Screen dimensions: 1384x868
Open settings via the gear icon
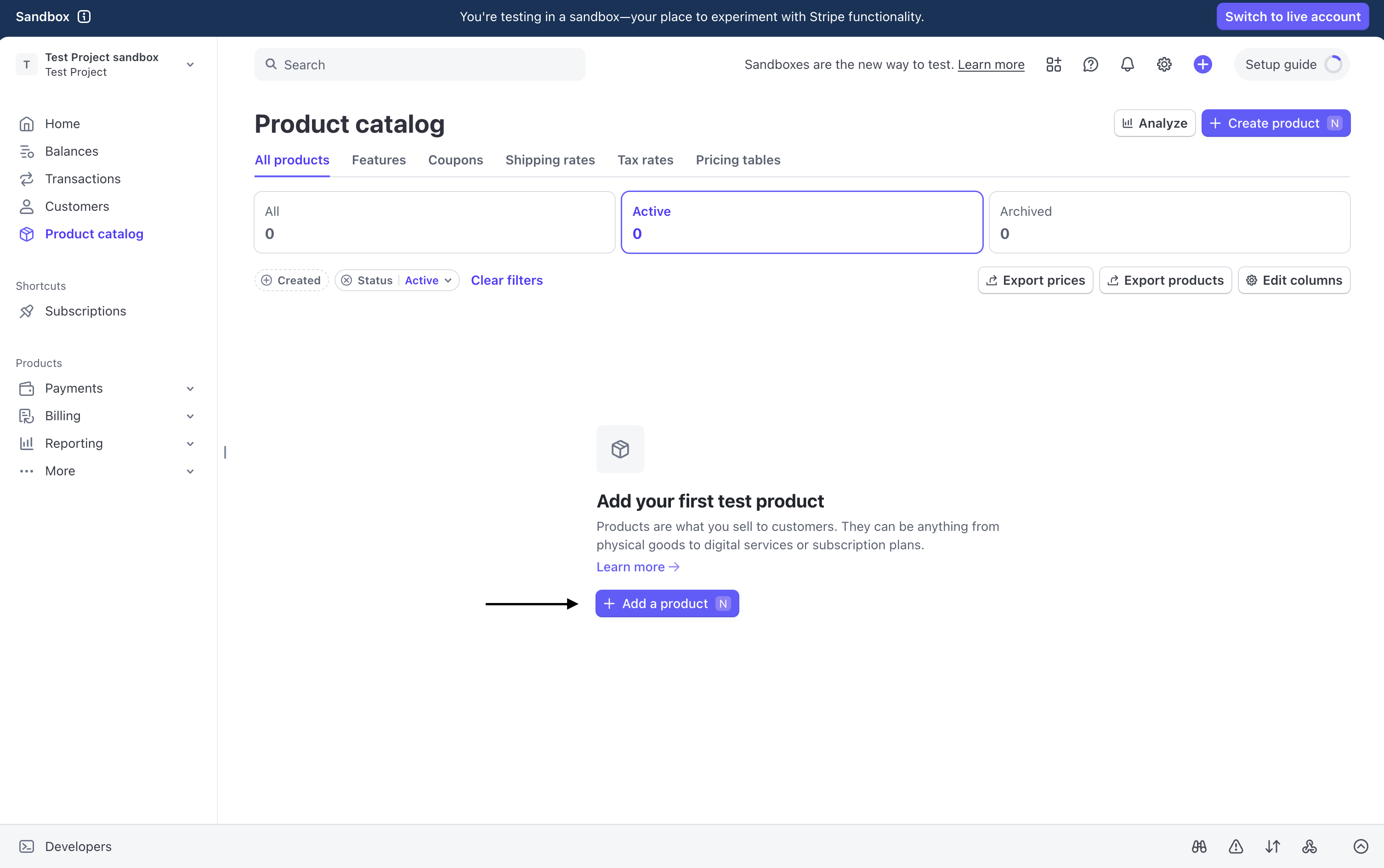pos(1163,64)
